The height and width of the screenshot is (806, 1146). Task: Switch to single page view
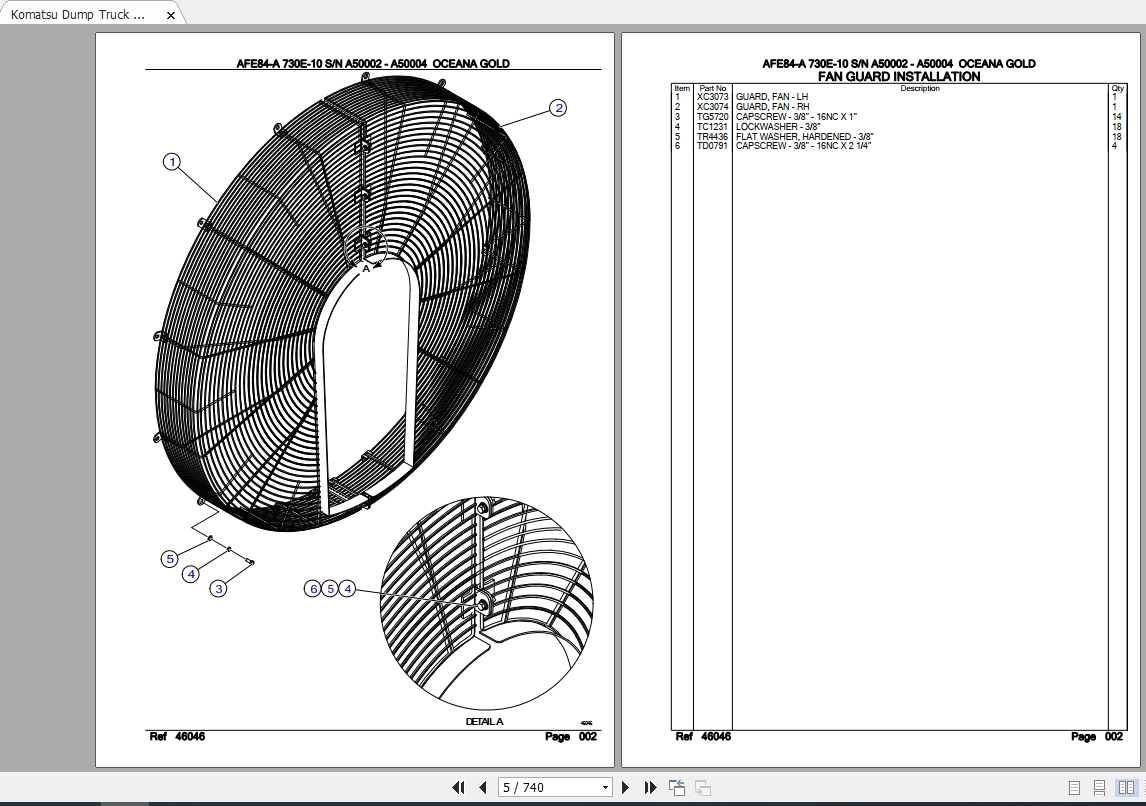pos(1074,788)
